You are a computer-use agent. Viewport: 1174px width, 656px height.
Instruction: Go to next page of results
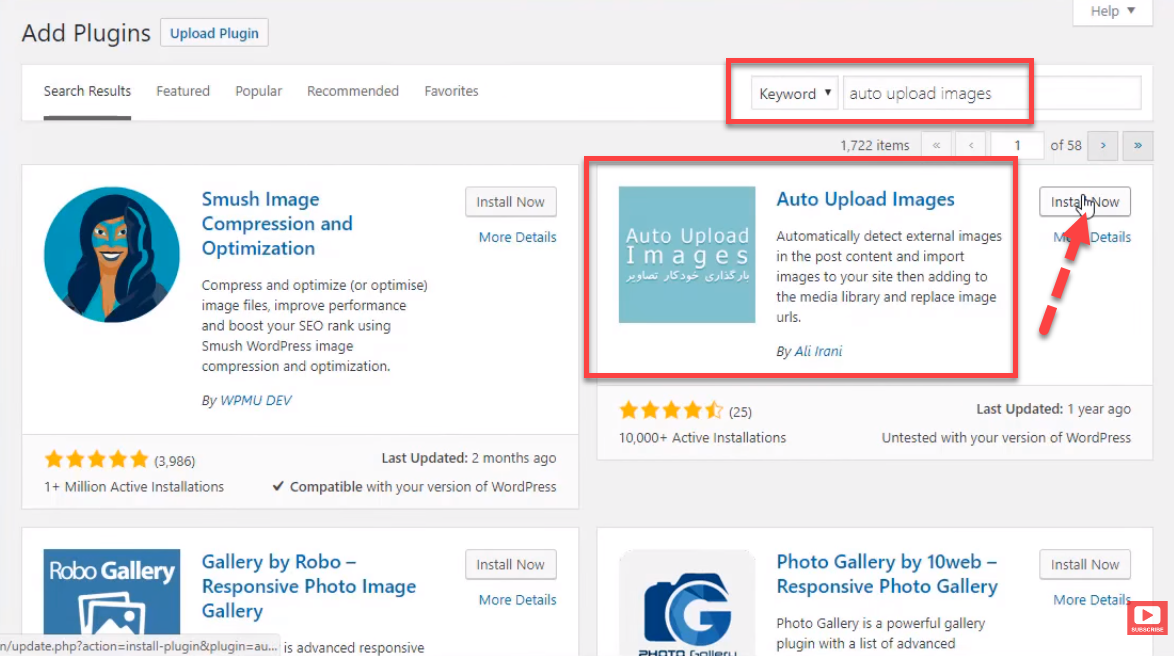(1103, 145)
